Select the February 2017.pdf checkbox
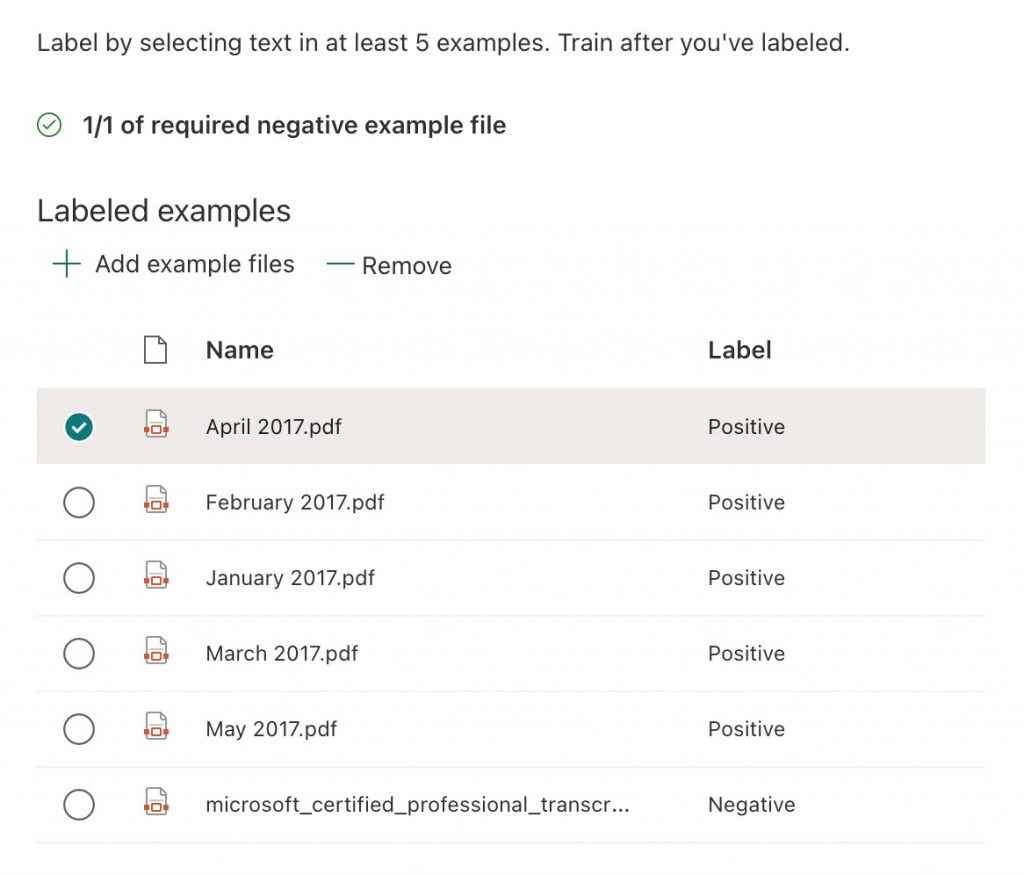The width and height of the screenshot is (1024, 875). [79, 502]
